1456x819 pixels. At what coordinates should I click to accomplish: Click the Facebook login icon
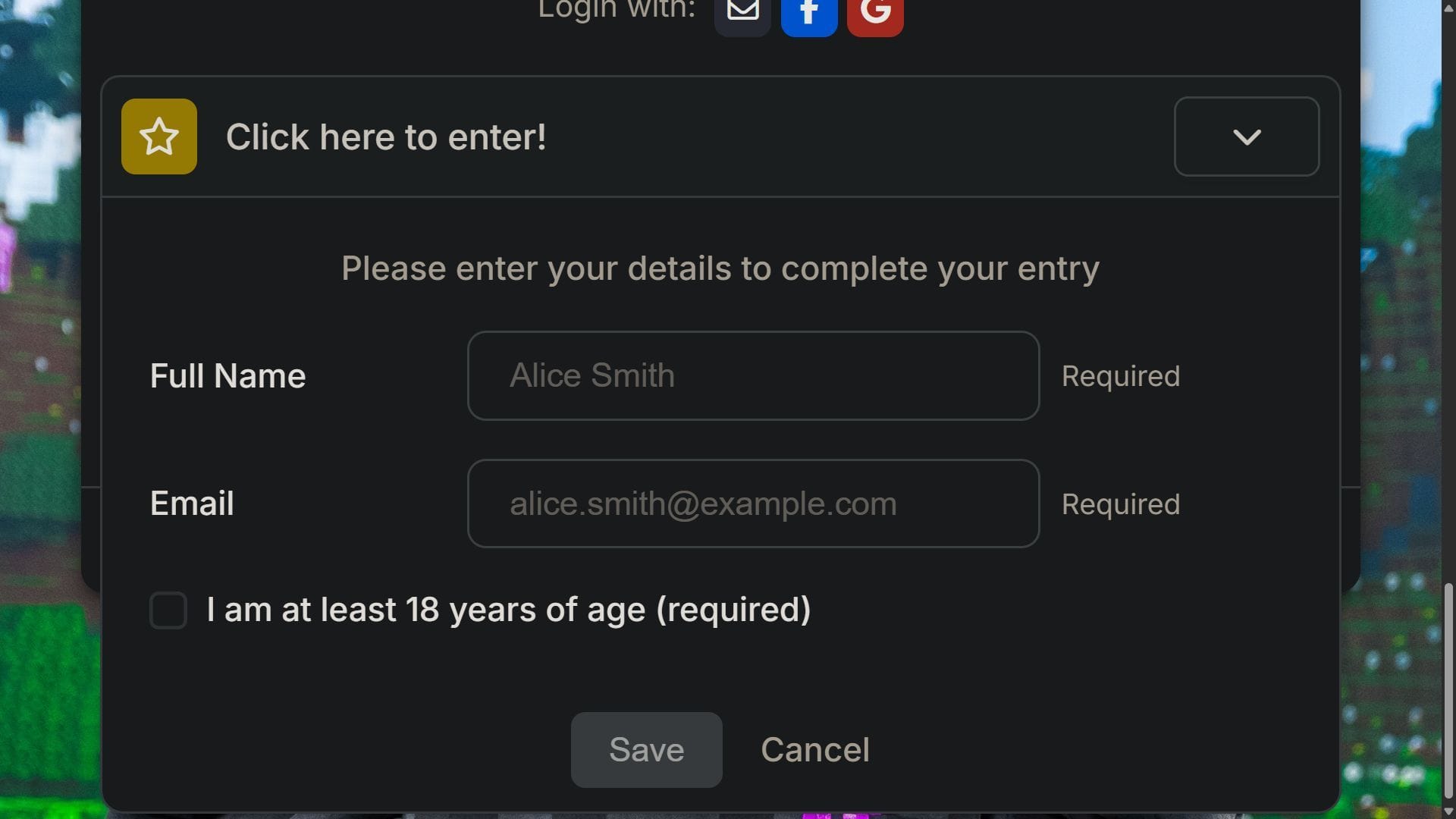[x=808, y=11]
